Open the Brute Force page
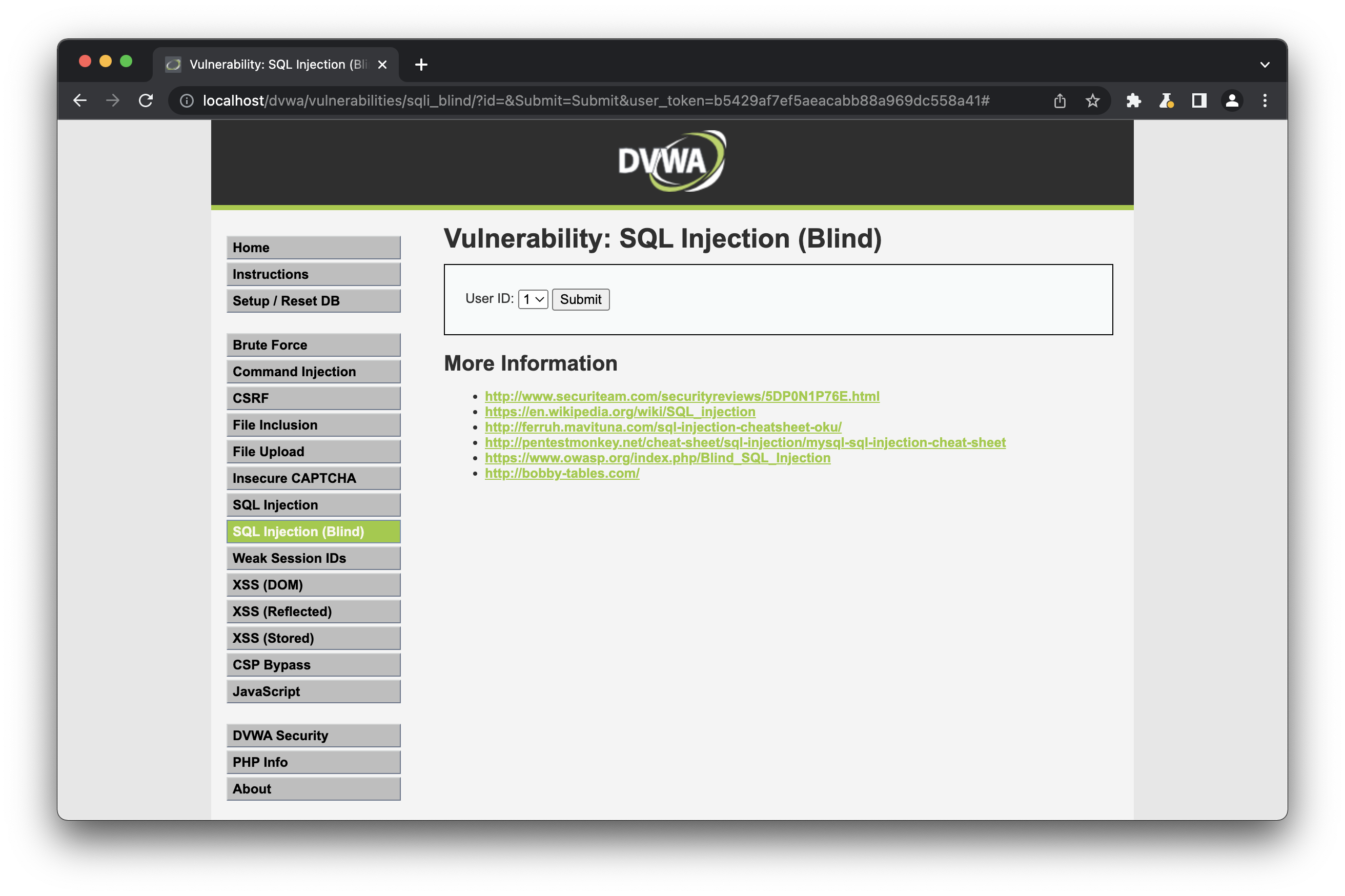This screenshot has height=896, width=1345. click(x=313, y=345)
